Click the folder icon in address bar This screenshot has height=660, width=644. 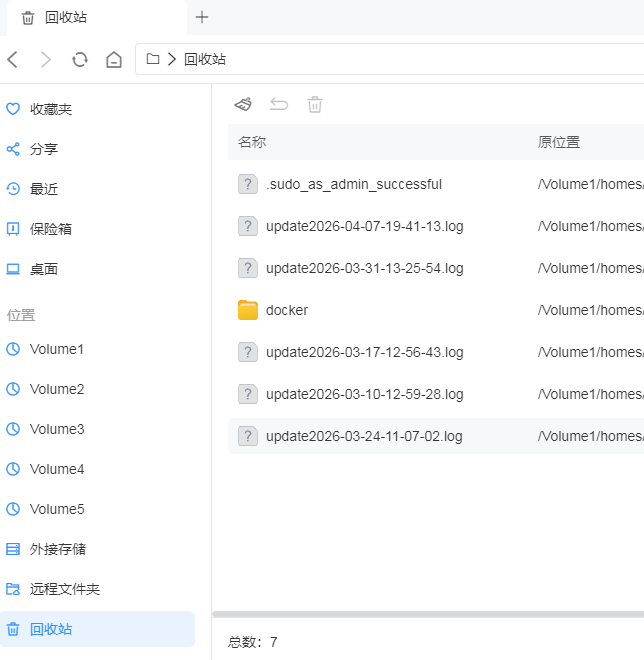click(153, 59)
